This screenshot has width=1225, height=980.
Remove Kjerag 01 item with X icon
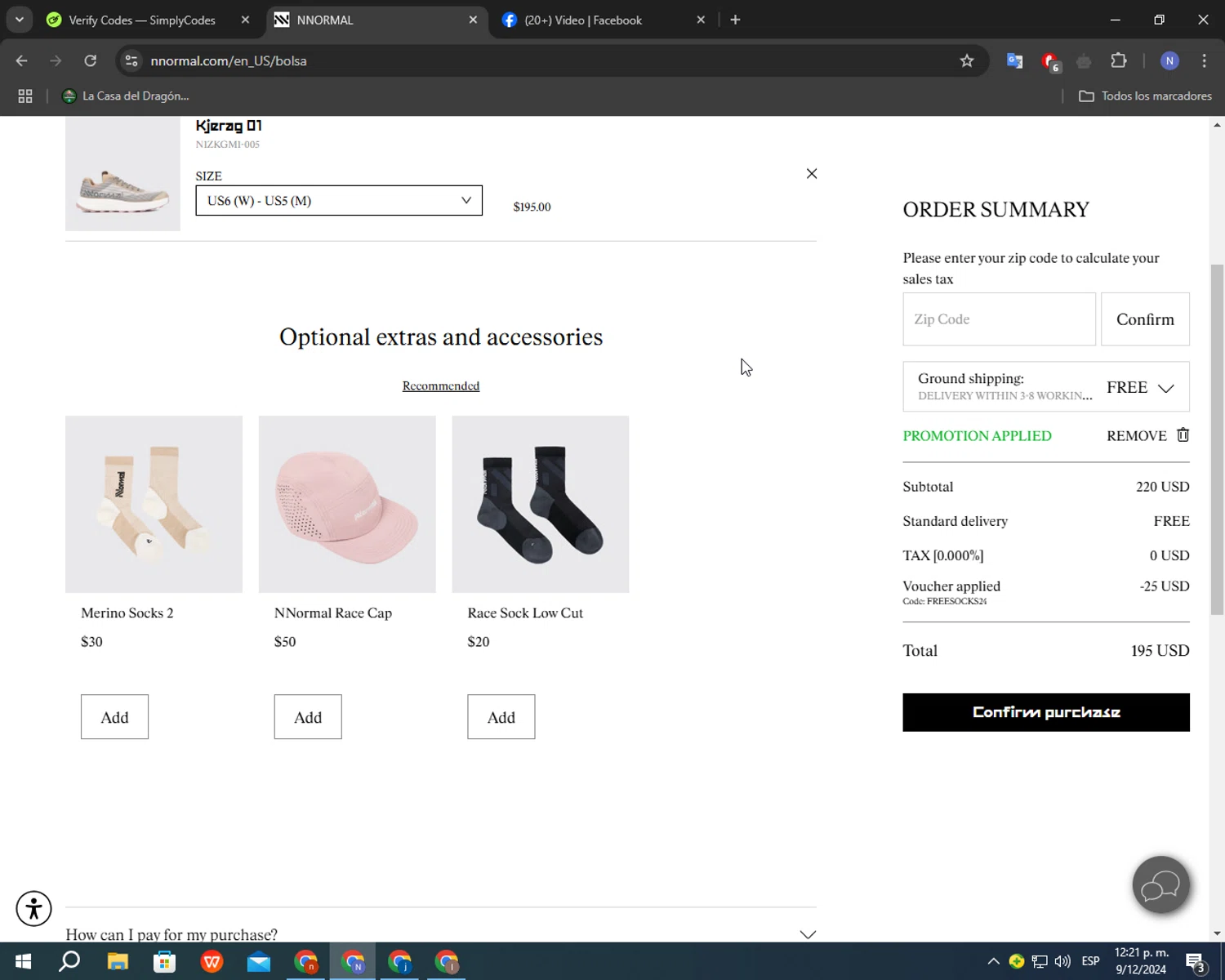pos(811,173)
